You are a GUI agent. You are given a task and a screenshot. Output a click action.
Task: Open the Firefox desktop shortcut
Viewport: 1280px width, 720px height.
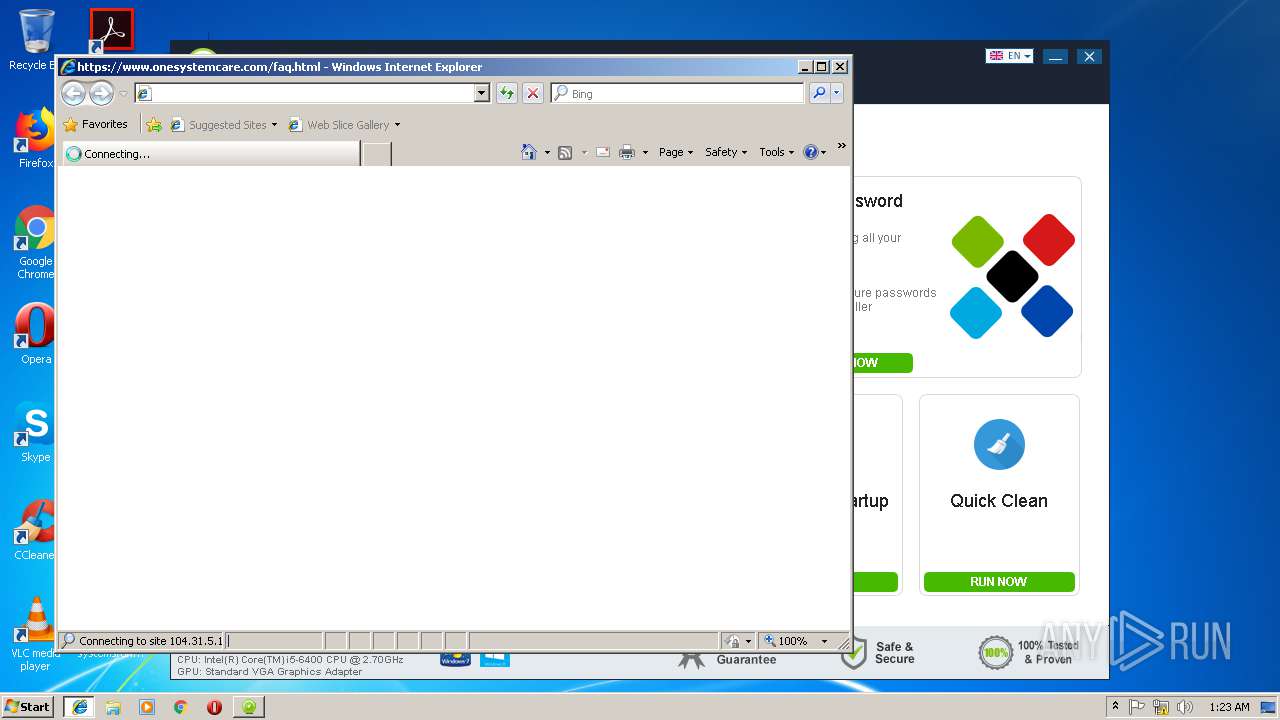35,138
